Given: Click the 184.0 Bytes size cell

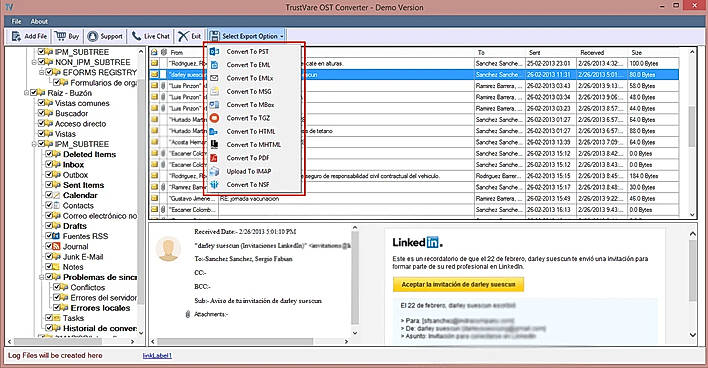Looking at the screenshot, I should pyautogui.click(x=653, y=176).
